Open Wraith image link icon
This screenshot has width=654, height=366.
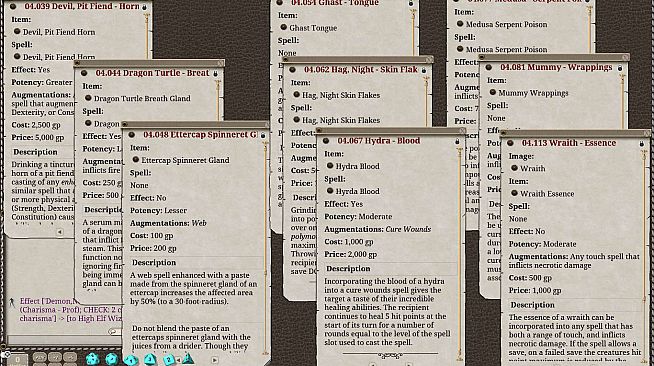click(x=514, y=168)
